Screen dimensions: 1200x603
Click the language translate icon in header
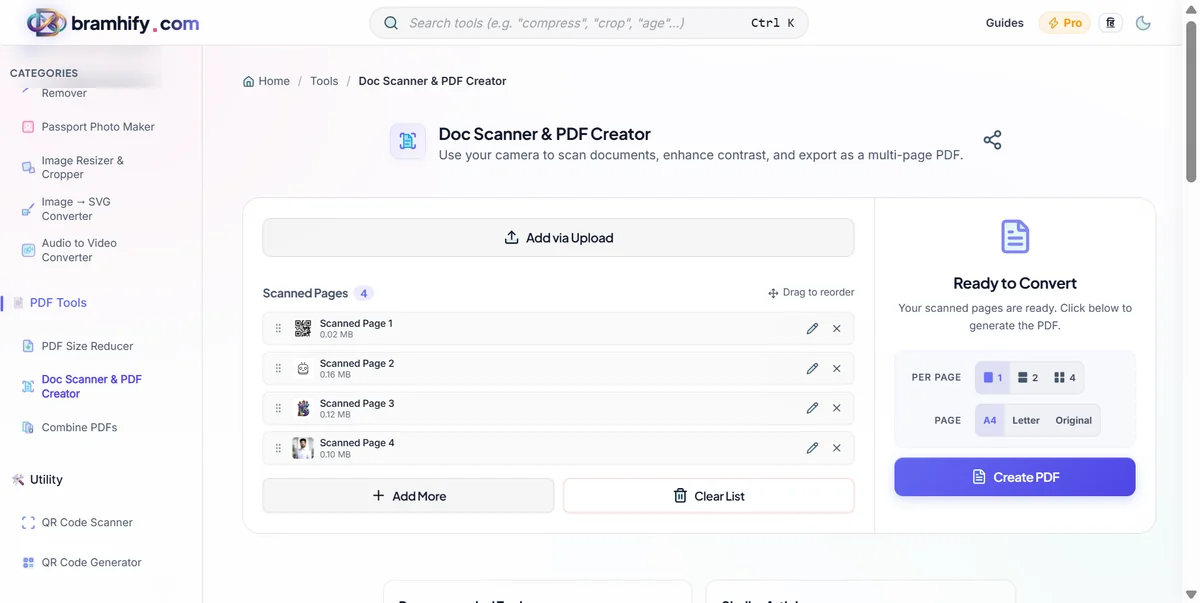1110,23
